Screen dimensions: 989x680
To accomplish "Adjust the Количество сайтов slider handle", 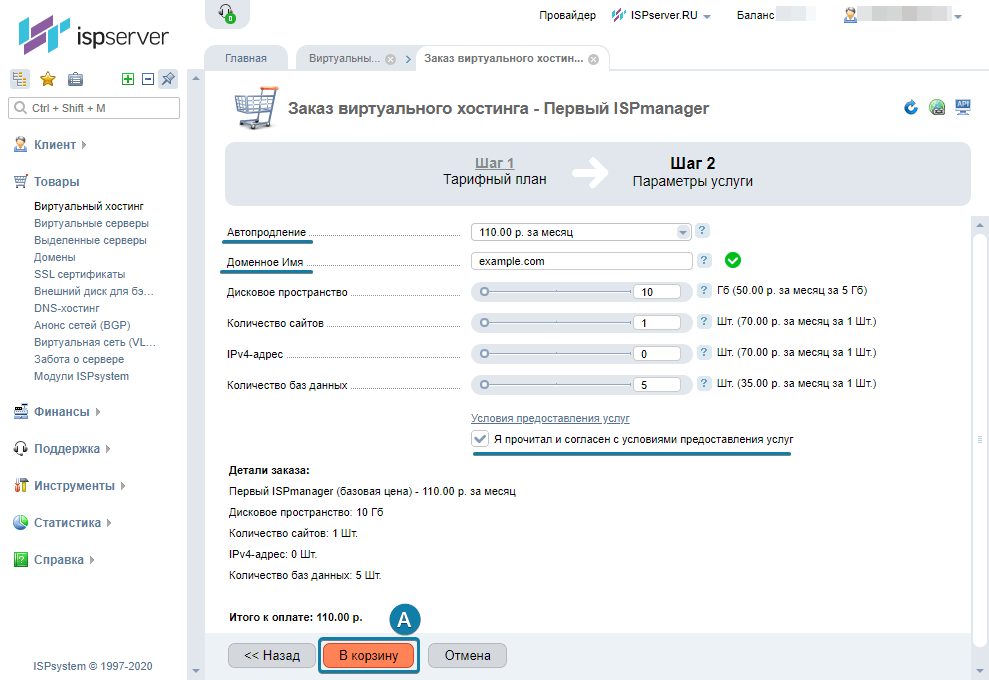I will [484, 322].
